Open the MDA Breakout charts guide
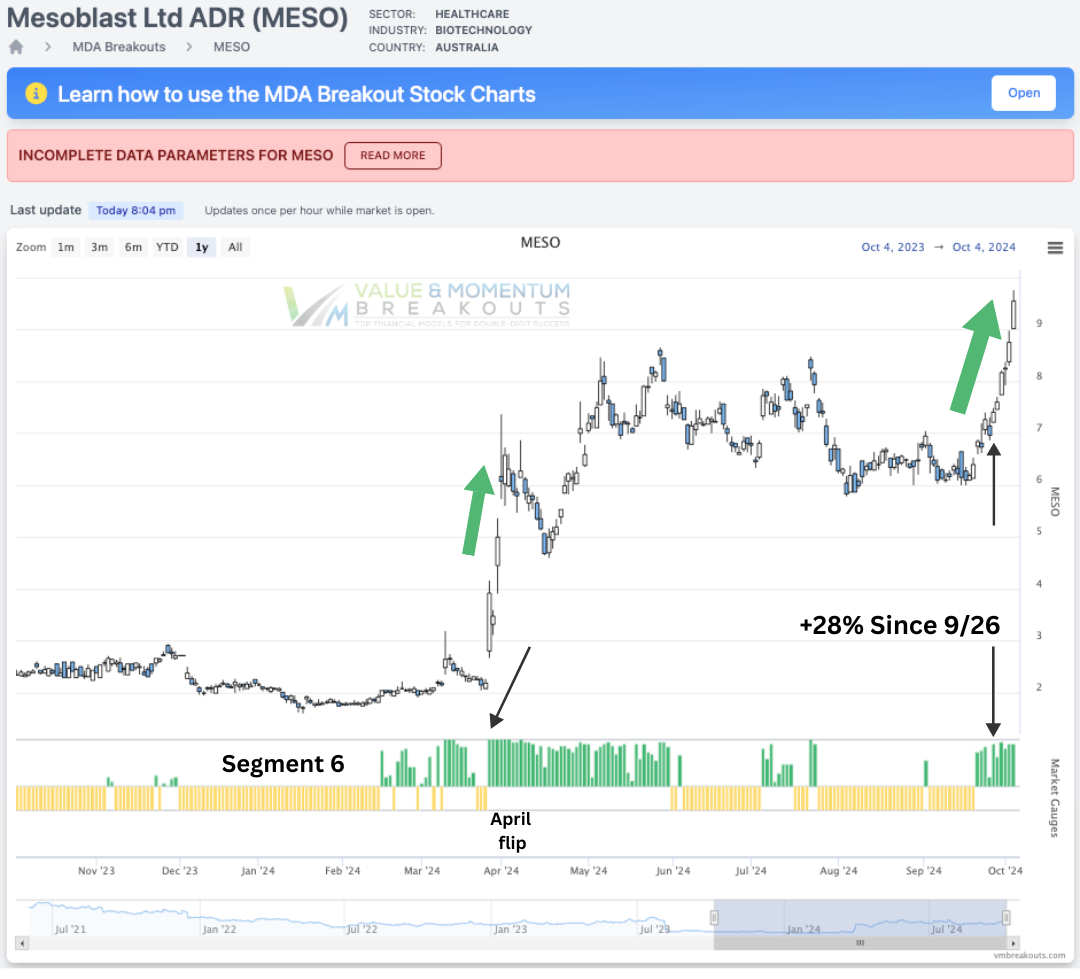 pyautogui.click(x=1023, y=93)
